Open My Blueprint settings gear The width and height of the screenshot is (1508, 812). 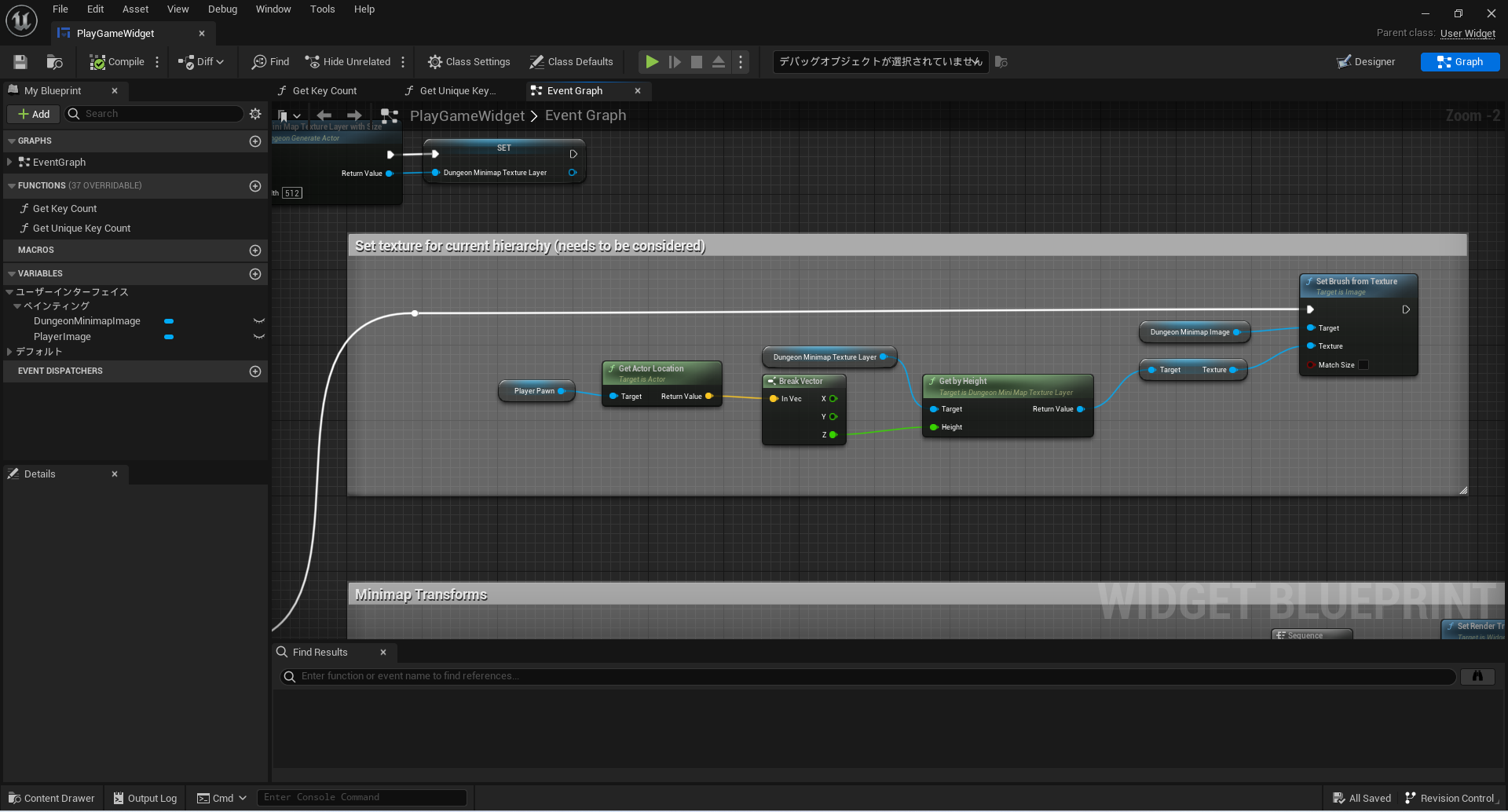tap(255, 114)
